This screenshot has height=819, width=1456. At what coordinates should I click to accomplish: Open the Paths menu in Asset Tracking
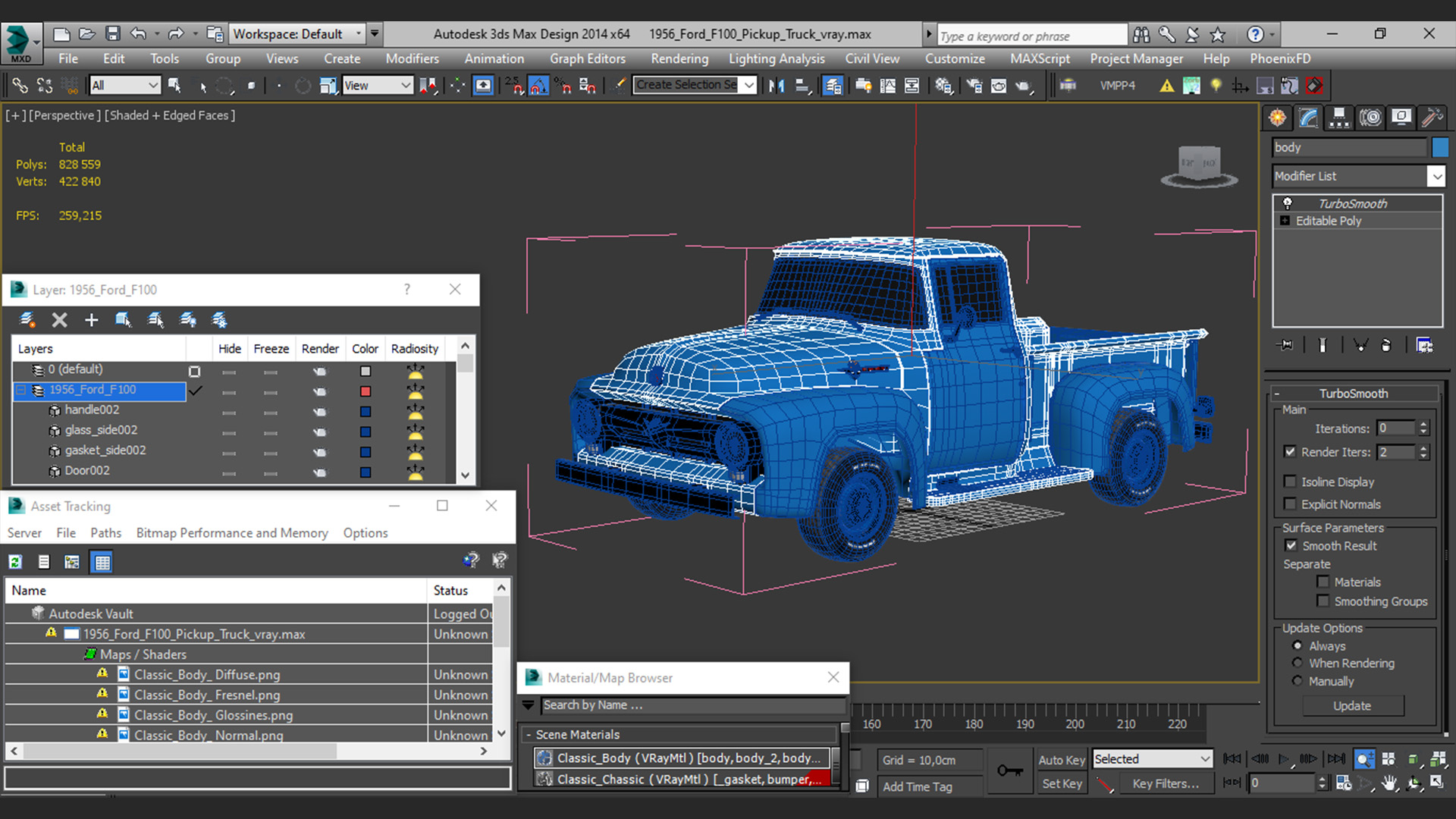click(105, 533)
